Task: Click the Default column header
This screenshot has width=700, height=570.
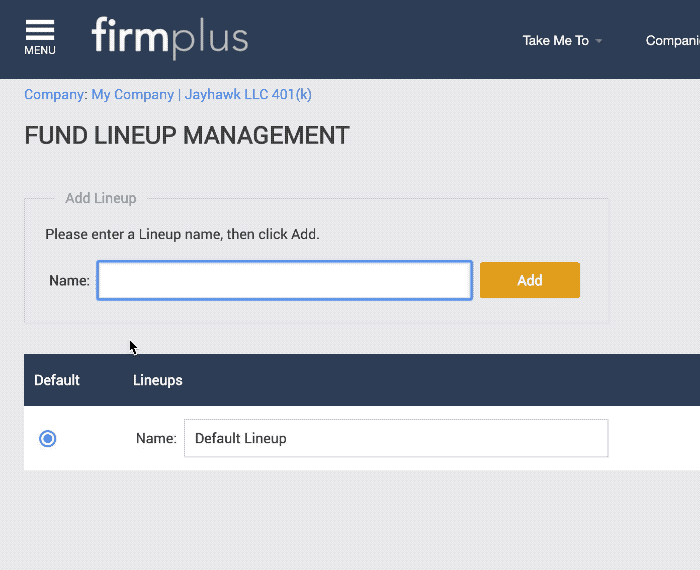Action: [x=57, y=380]
